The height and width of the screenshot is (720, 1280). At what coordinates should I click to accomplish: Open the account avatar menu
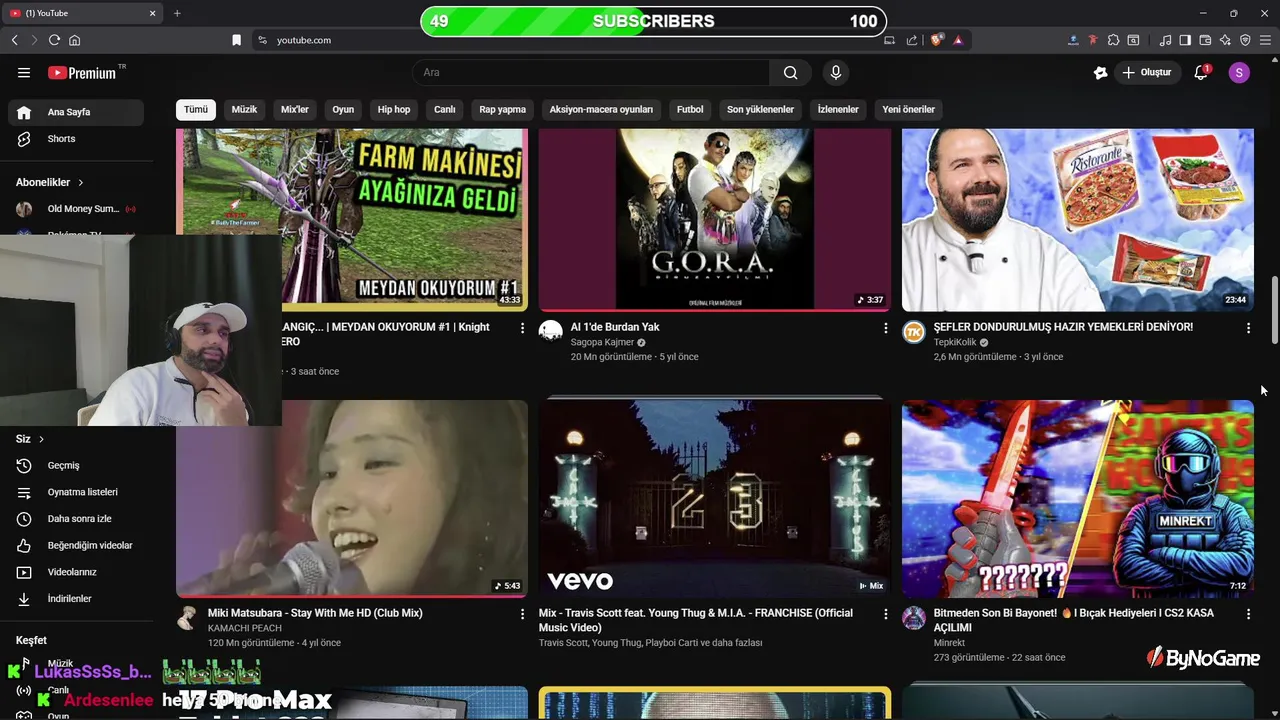click(1239, 72)
